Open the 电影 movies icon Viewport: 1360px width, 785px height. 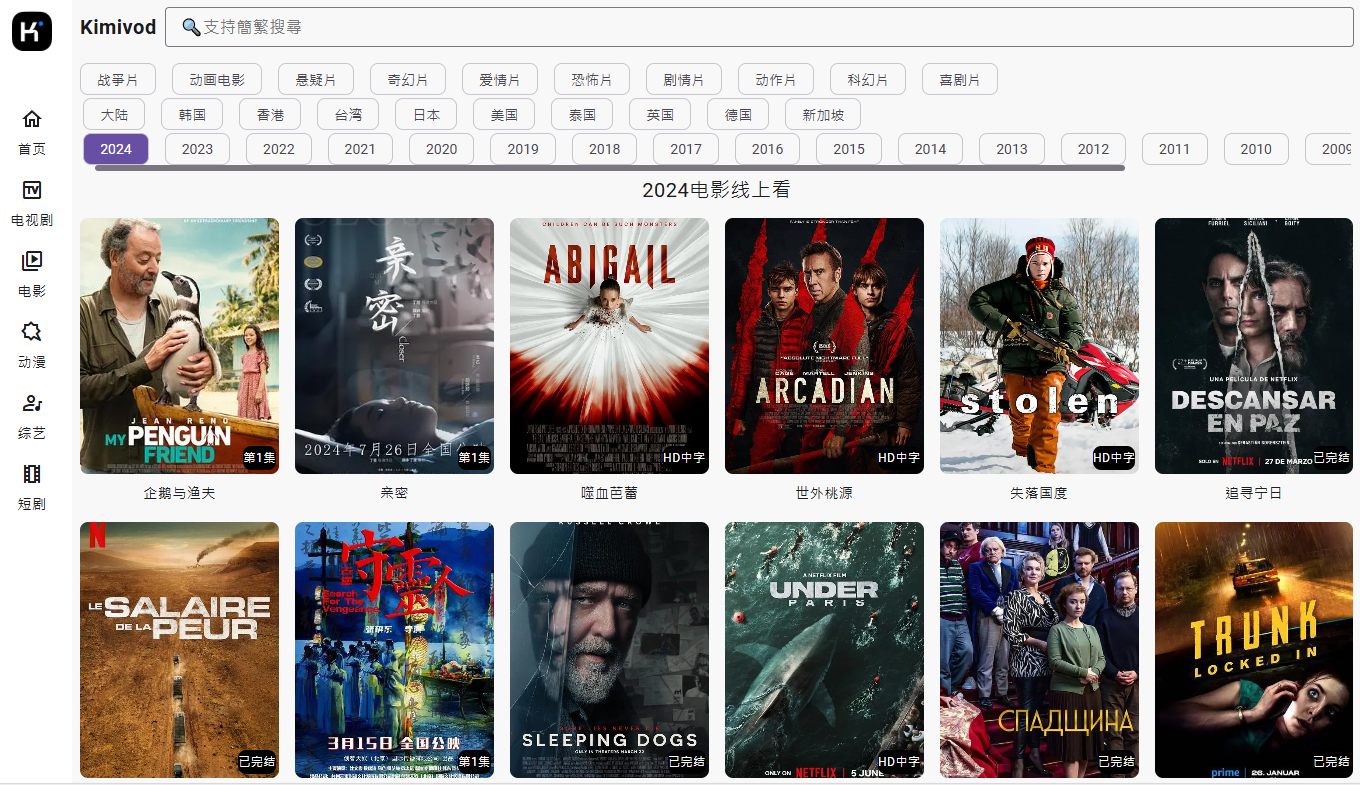click(32, 261)
